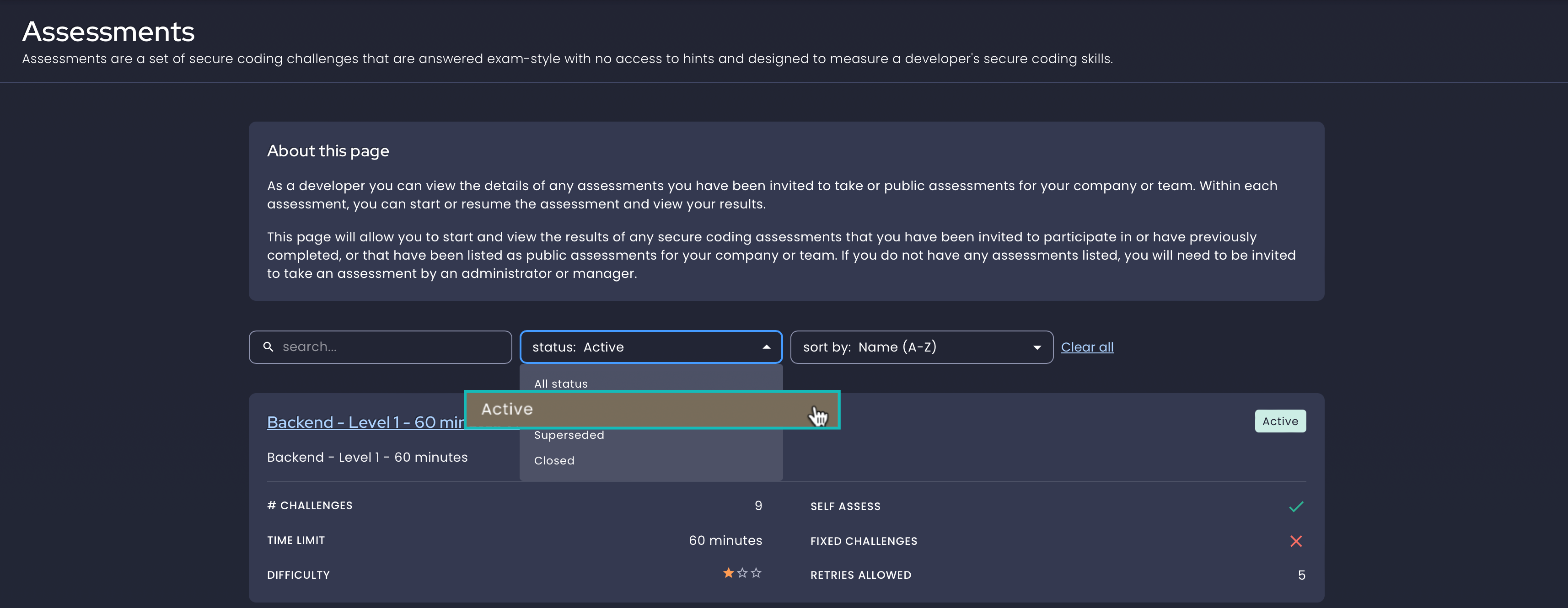The image size is (1568, 608).
Task: Click the Active status badge
Action: (1280, 421)
